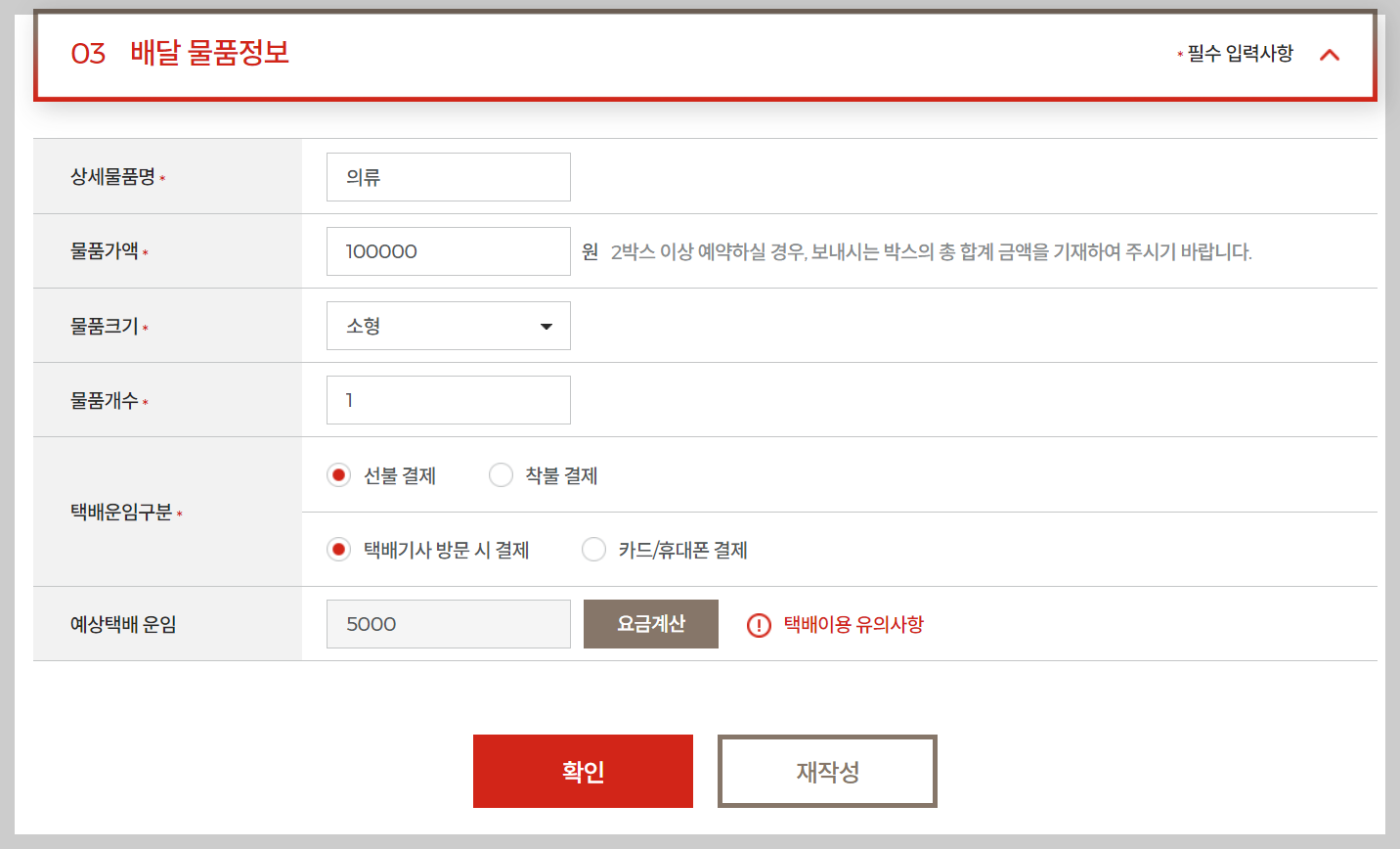Click the 예상택배 운임 field showing 5000
Viewport: 1400px width, 849px height.
(x=449, y=624)
